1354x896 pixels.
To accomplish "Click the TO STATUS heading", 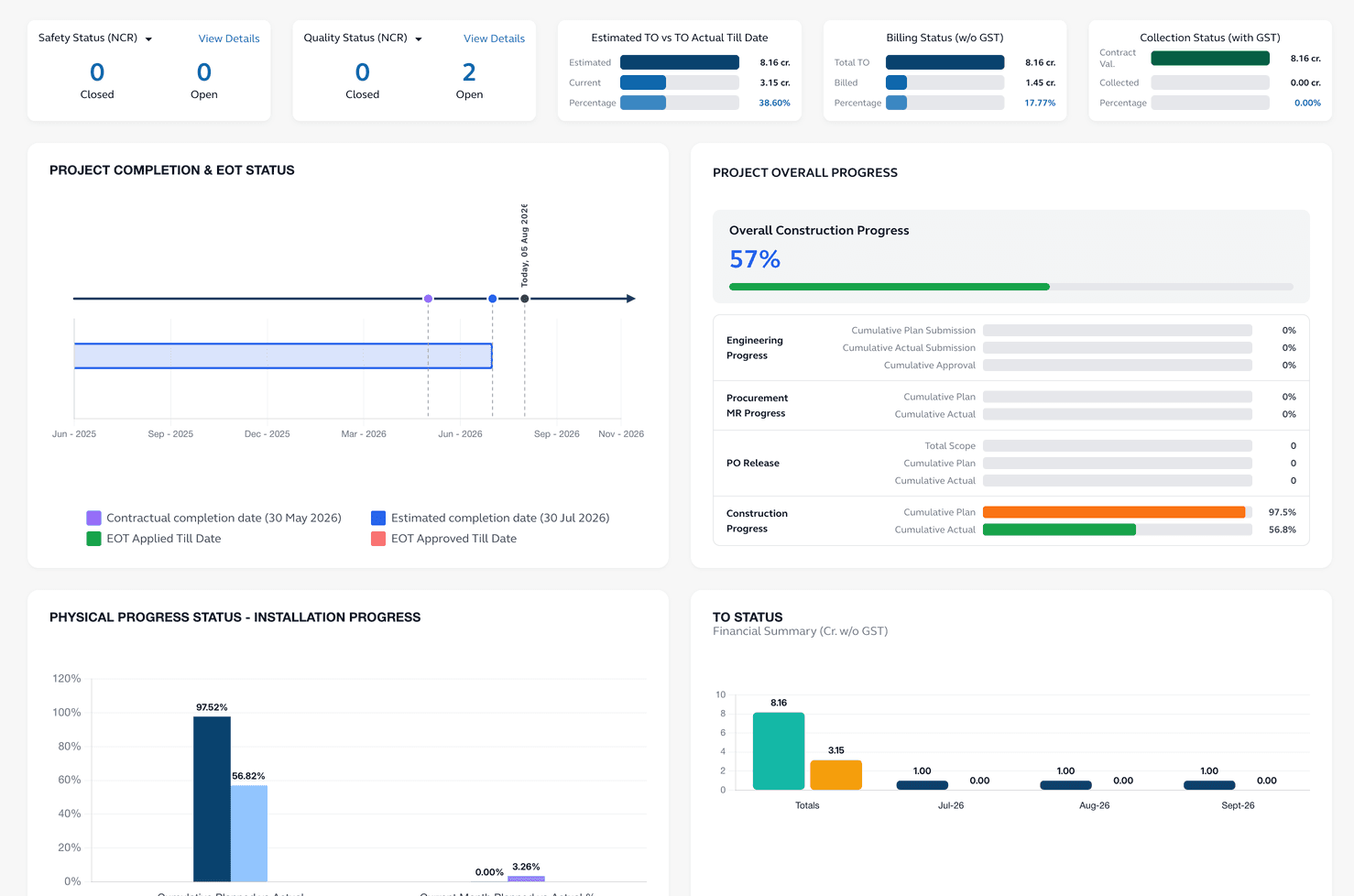I will click(x=748, y=617).
